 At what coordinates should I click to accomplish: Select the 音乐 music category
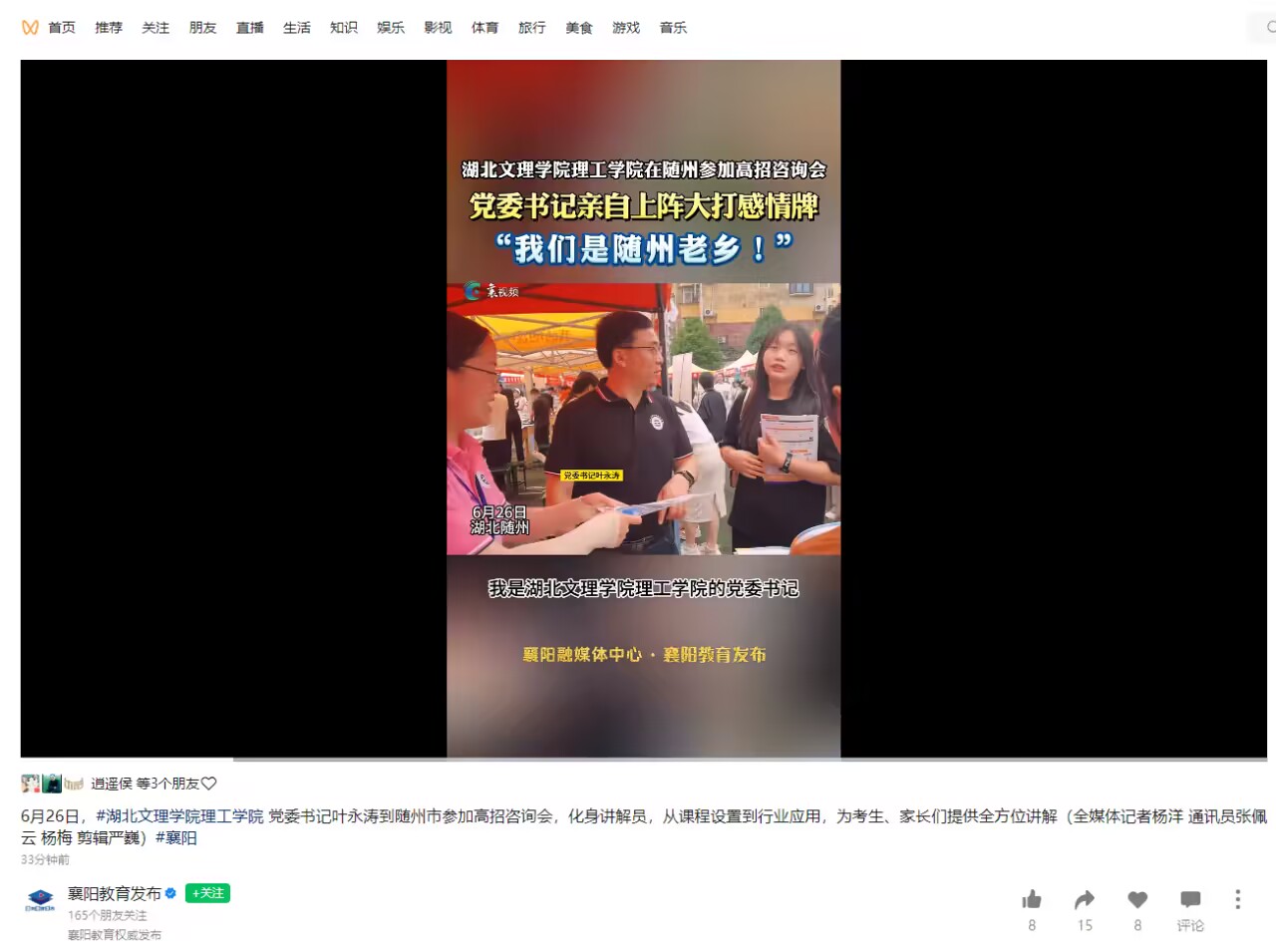click(x=673, y=28)
